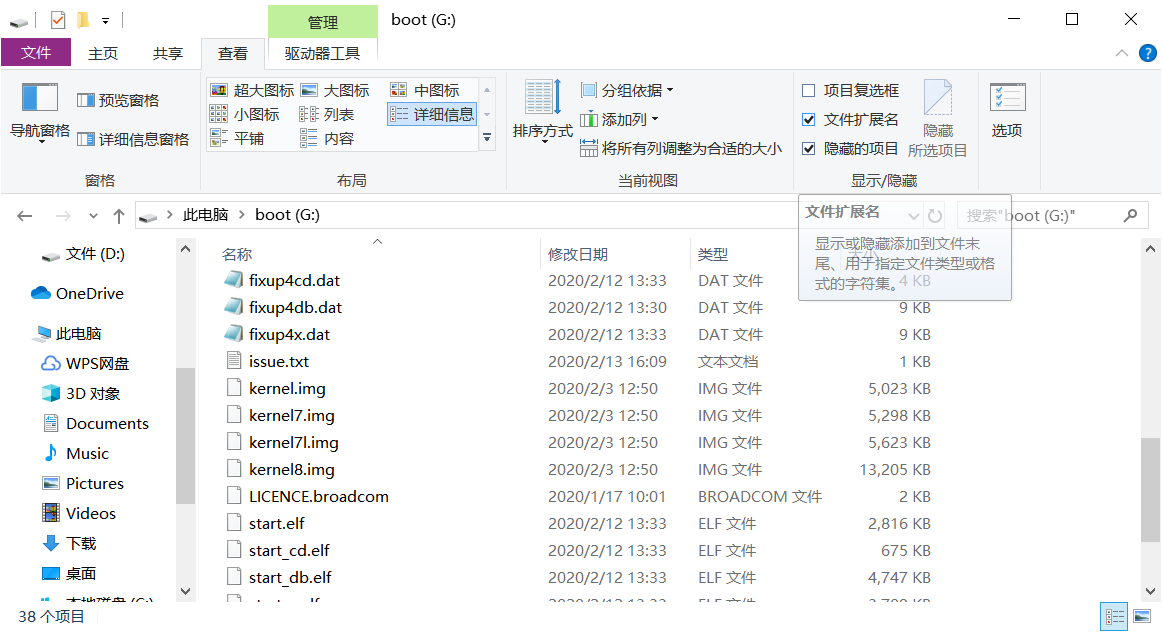Click Hide selected items button
1162x632 pixels.
point(937,119)
